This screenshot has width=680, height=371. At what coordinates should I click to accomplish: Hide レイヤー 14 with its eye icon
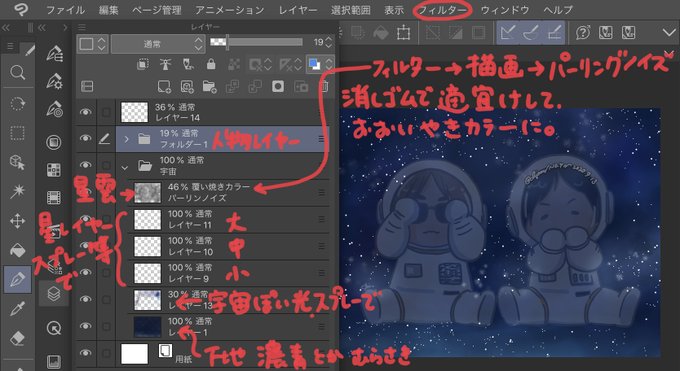tap(85, 112)
